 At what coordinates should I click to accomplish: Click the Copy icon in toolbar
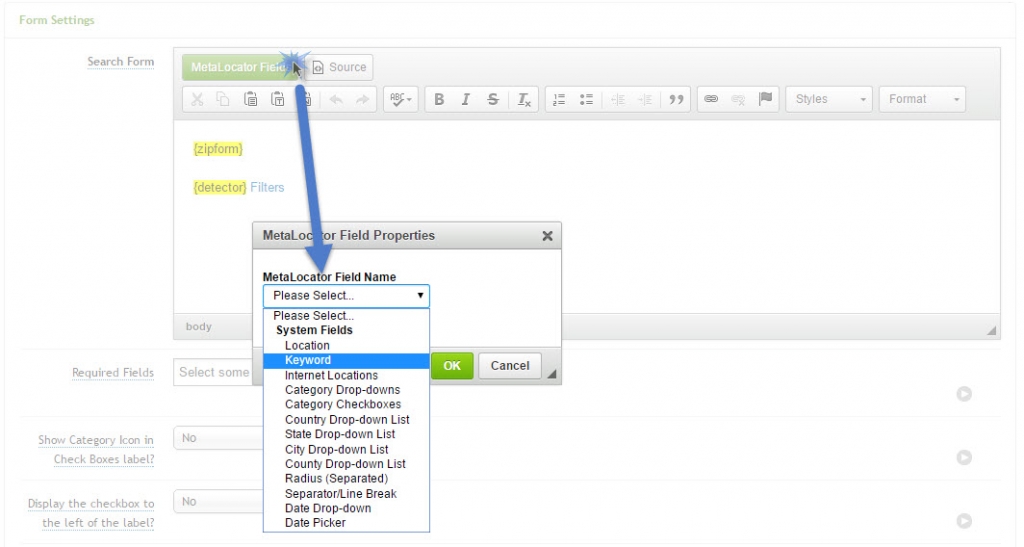223,99
